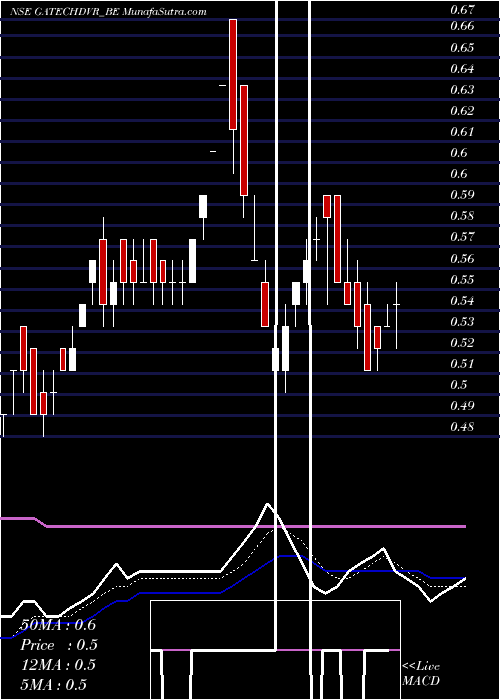Click the 0.61 price axis label
Image resolution: width=500 pixels, height=700 pixels.
click(x=462, y=132)
